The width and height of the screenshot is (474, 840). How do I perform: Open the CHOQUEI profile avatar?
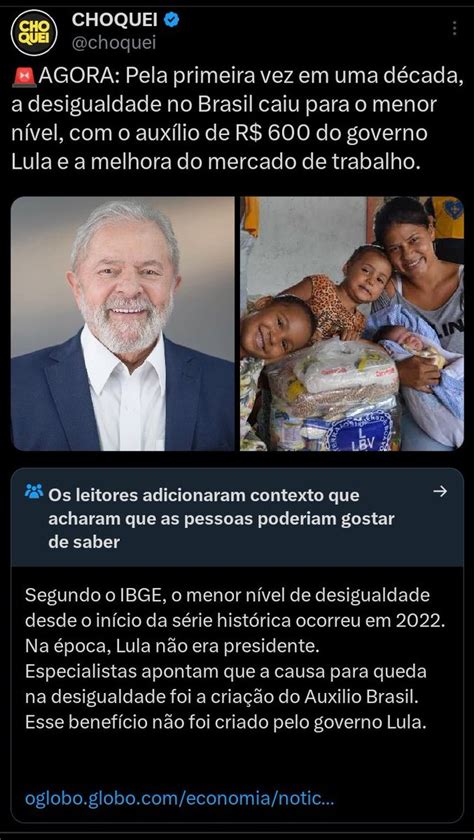(34, 32)
